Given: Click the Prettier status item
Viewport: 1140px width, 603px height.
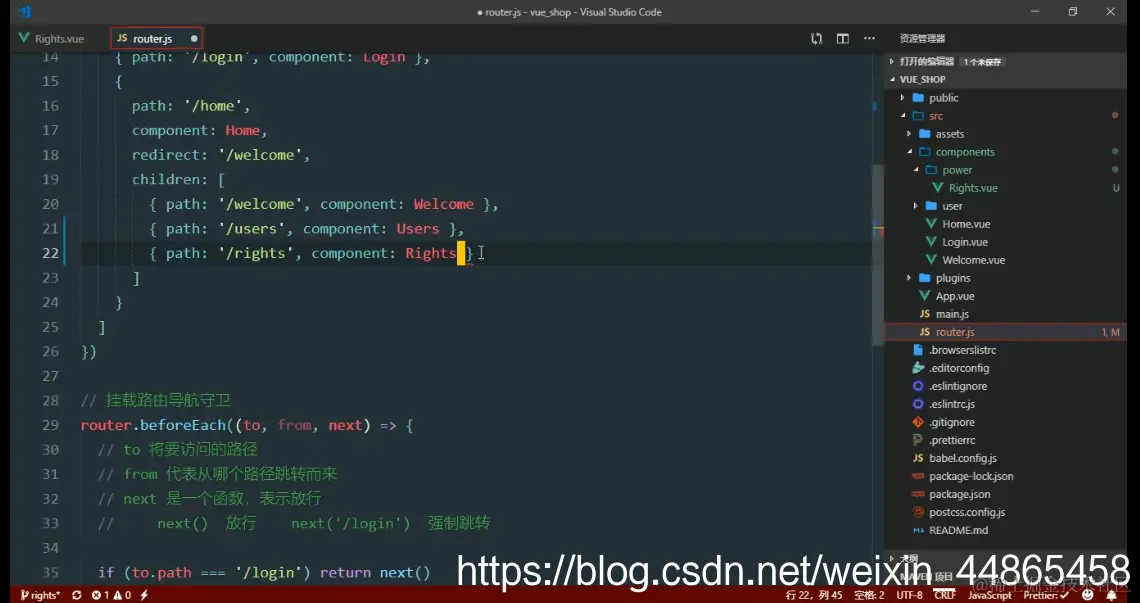Looking at the screenshot, I should (1046, 595).
